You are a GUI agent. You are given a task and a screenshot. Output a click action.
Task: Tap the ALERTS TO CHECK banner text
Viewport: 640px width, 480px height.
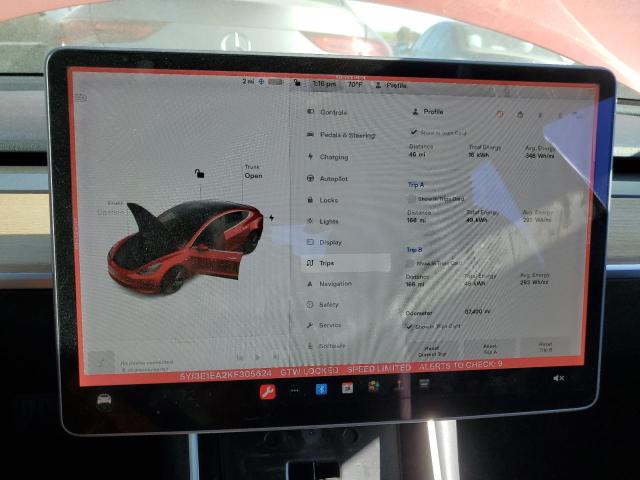[461, 365]
